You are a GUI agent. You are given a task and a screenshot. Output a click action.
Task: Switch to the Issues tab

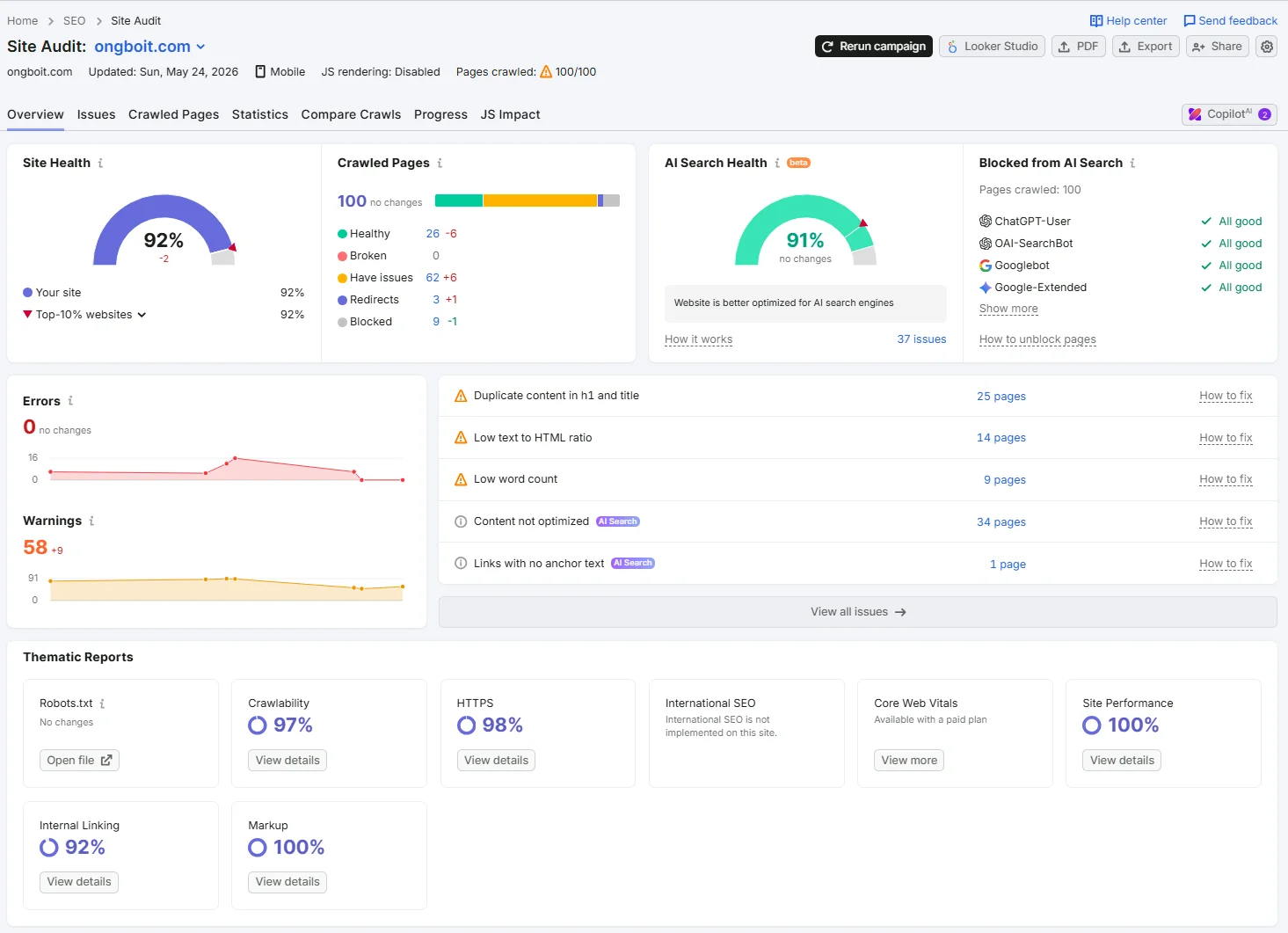96,114
